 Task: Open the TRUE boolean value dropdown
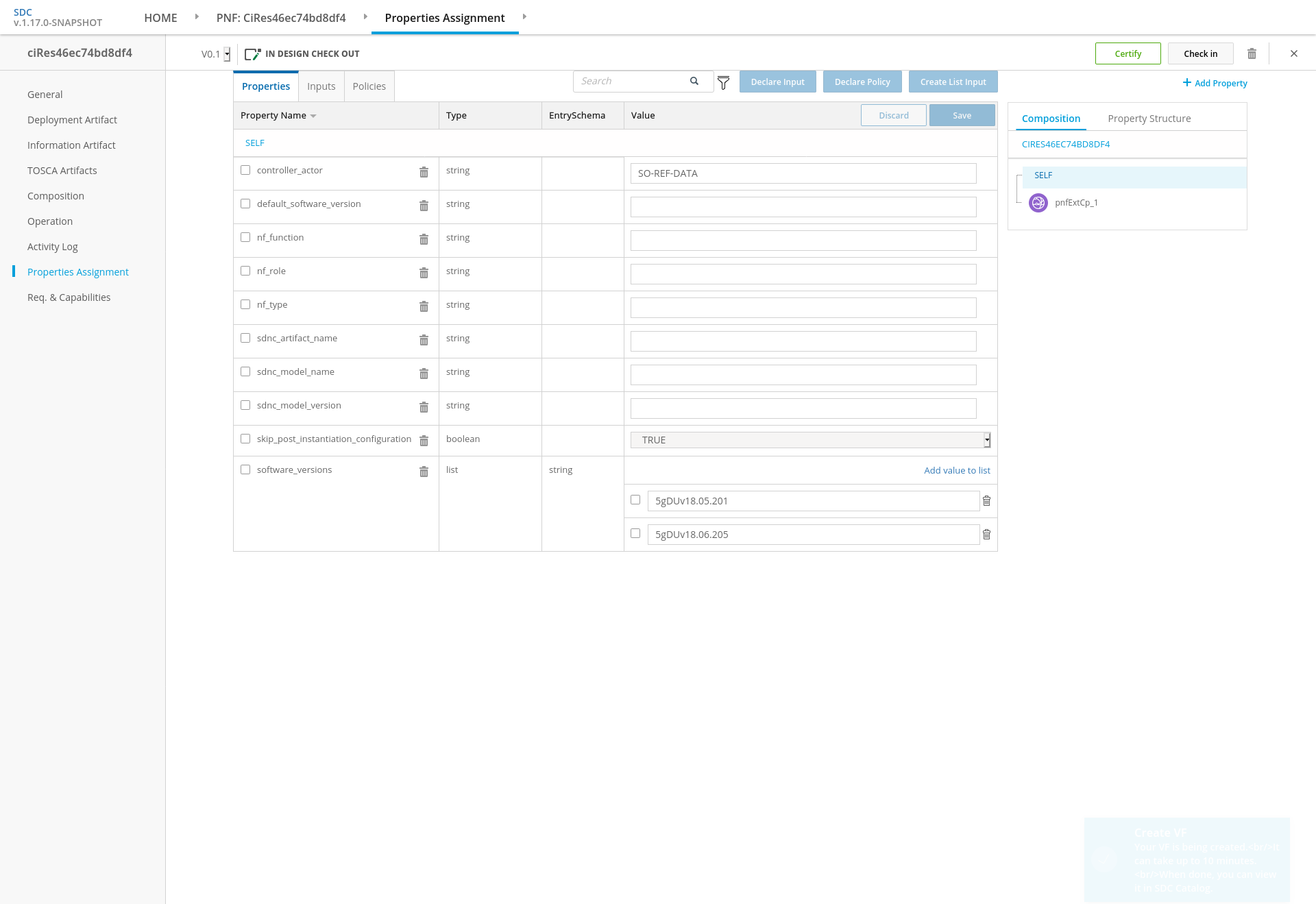click(810, 440)
